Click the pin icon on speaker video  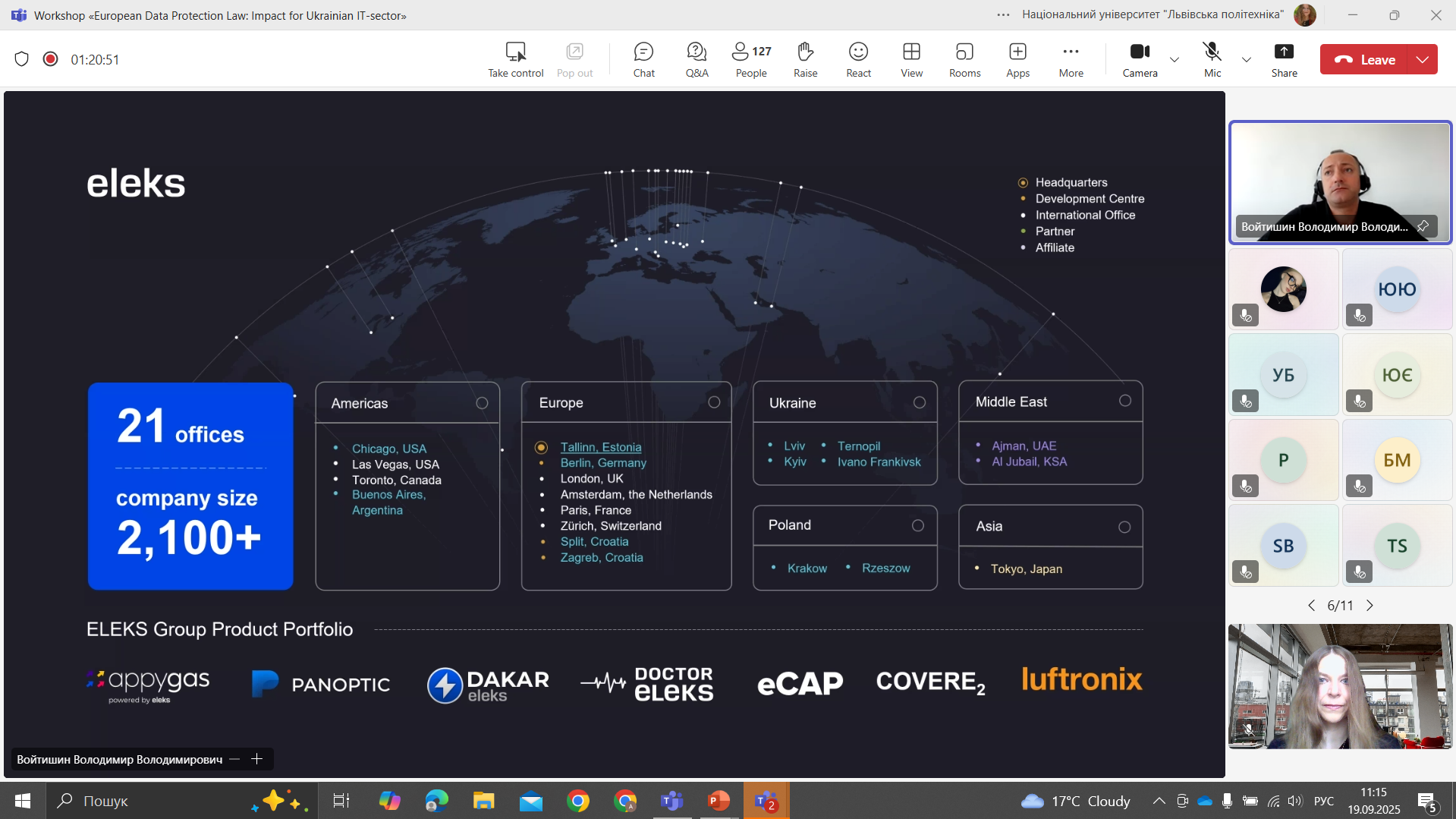coord(1423,226)
